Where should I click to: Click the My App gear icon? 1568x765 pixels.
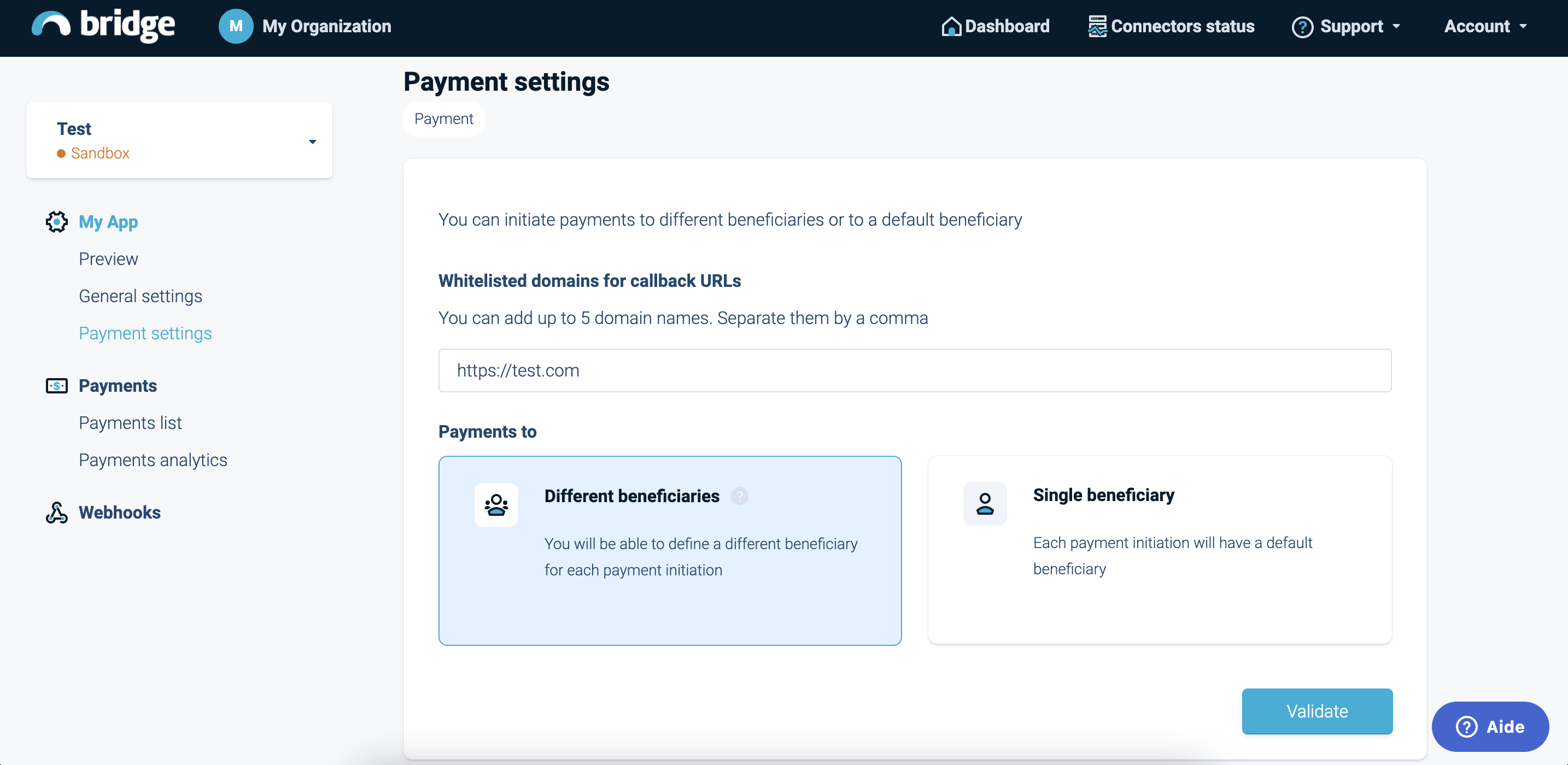pos(57,221)
